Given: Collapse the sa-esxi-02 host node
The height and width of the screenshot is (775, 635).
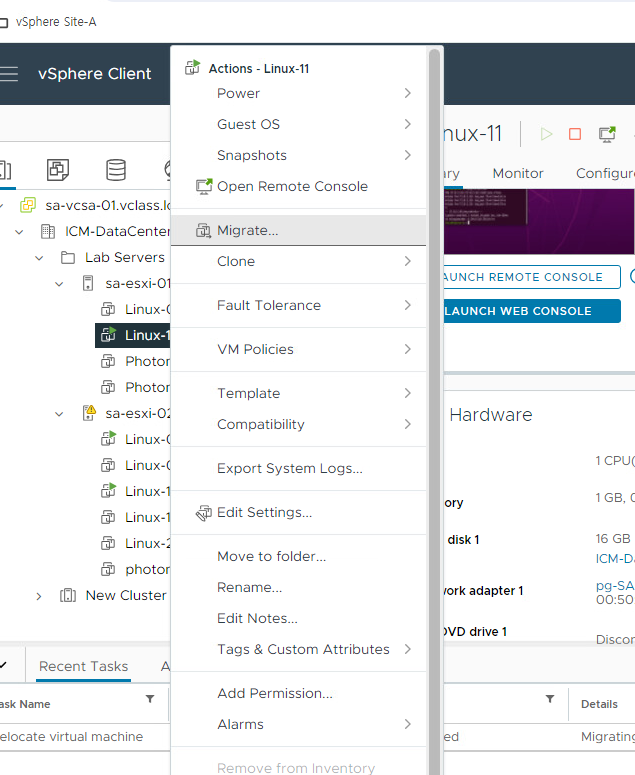Looking at the screenshot, I should coord(59,414).
